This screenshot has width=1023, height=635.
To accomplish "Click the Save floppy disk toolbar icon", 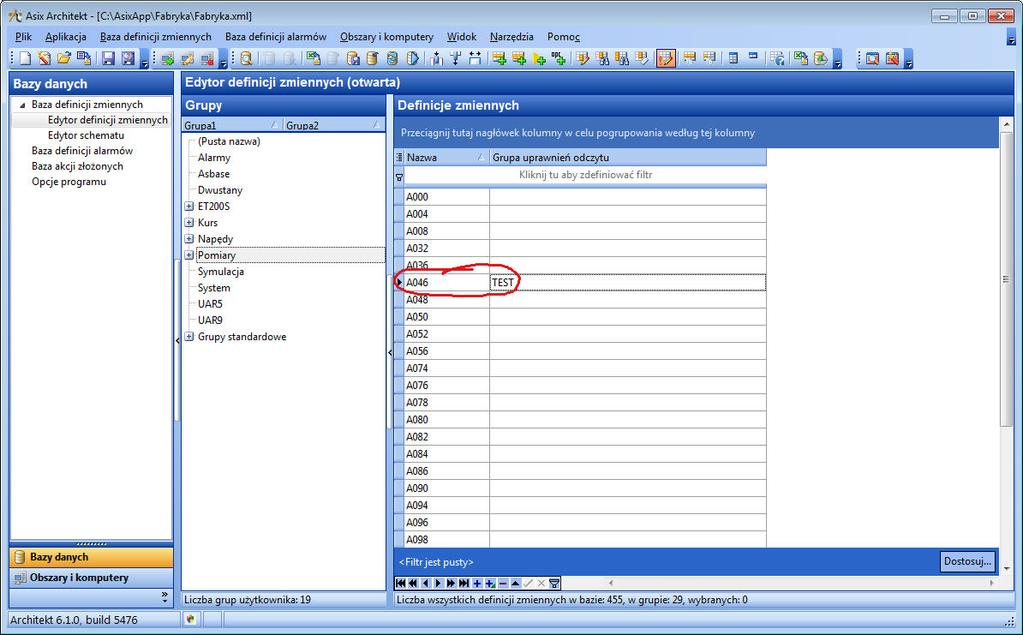I will tap(108, 58).
